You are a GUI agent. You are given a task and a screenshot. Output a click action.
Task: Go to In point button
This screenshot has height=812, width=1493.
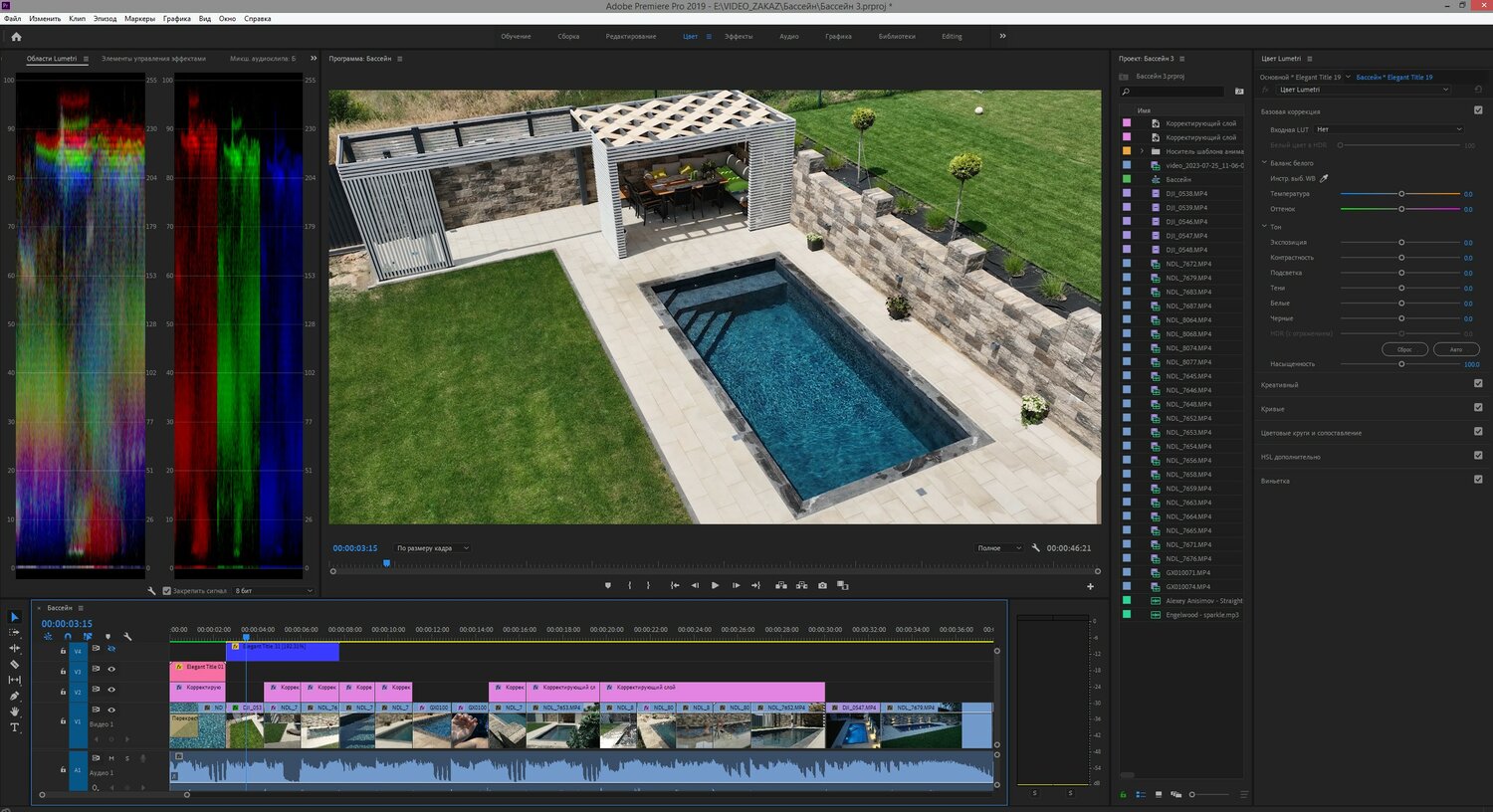[675, 585]
